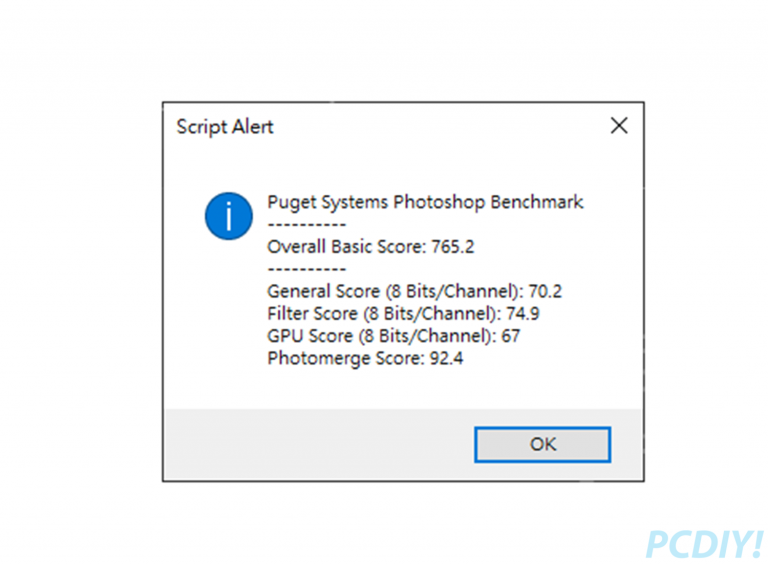Click the 70.2 general score value
Screen dimensions: 768x564
[x=545, y=291]
